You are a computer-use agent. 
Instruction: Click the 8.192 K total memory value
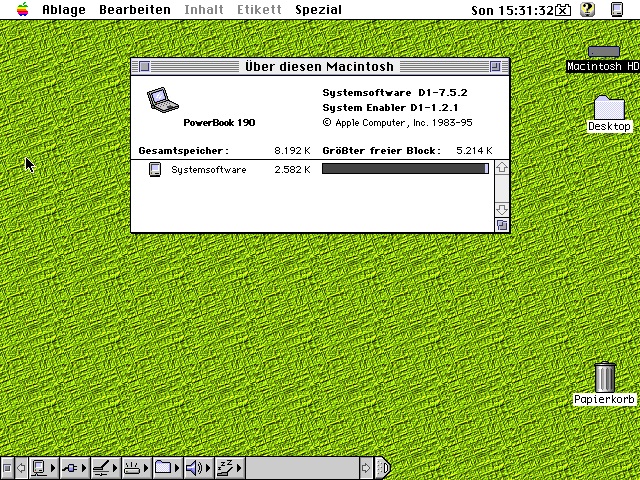point(292,151)
